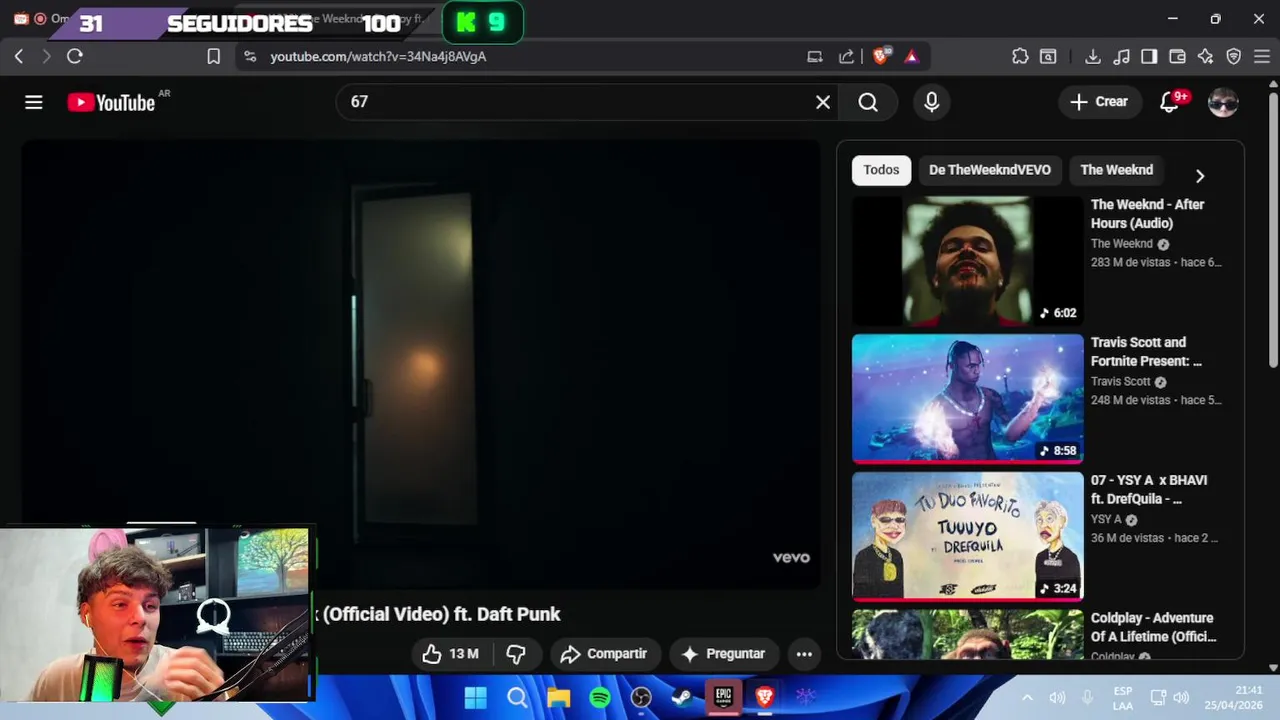This screenshot has height=720, width=1280.
Task: Open YouTube notifications bell
Action: coord(1169,101)
